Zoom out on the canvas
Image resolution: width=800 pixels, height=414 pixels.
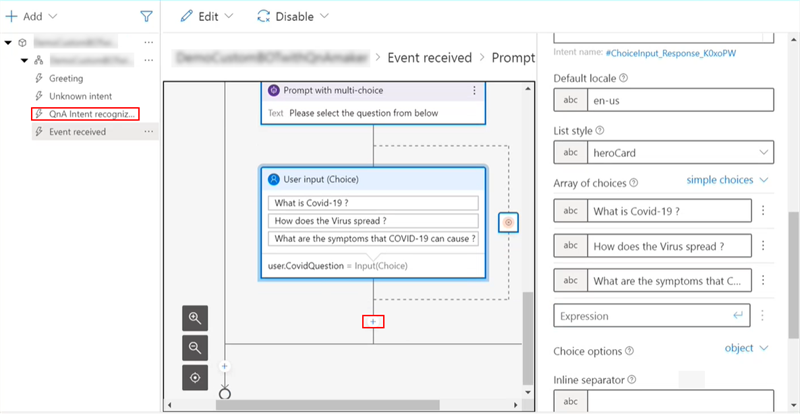click(195, 348)
